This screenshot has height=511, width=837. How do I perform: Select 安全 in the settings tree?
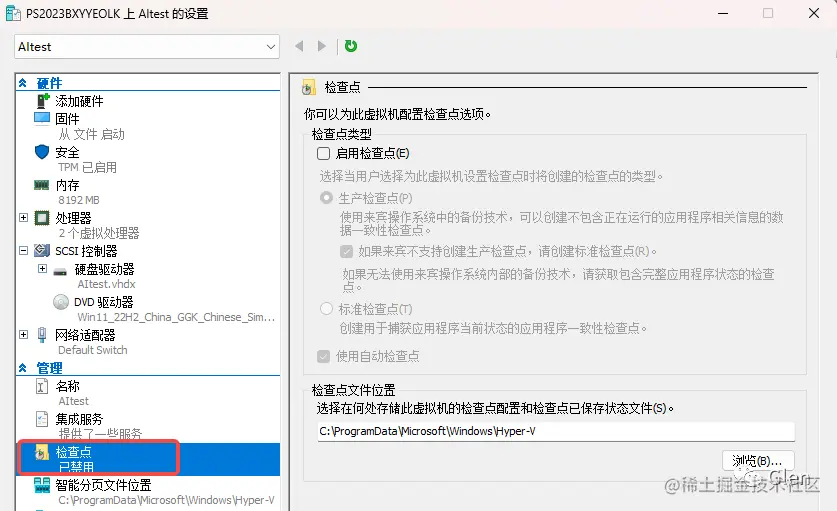pyautogui.click(x=67, y=152)
